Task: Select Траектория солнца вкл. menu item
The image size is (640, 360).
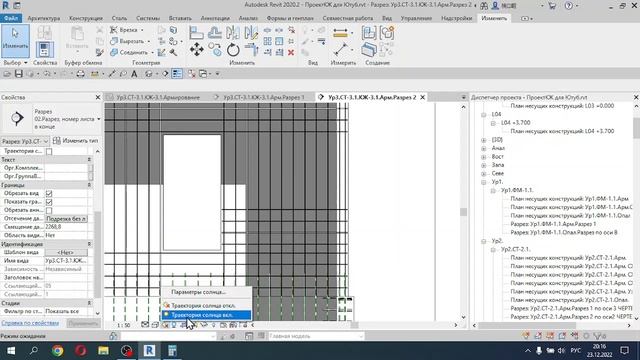Action: coord(206,315)
